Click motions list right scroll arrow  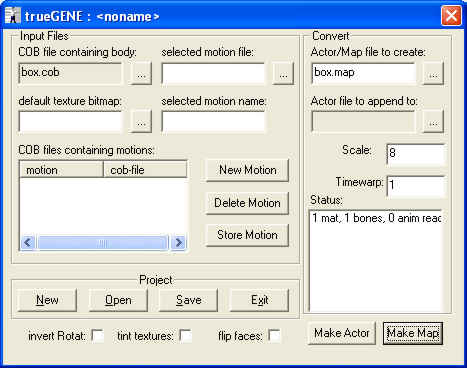(x=178, y=242)
